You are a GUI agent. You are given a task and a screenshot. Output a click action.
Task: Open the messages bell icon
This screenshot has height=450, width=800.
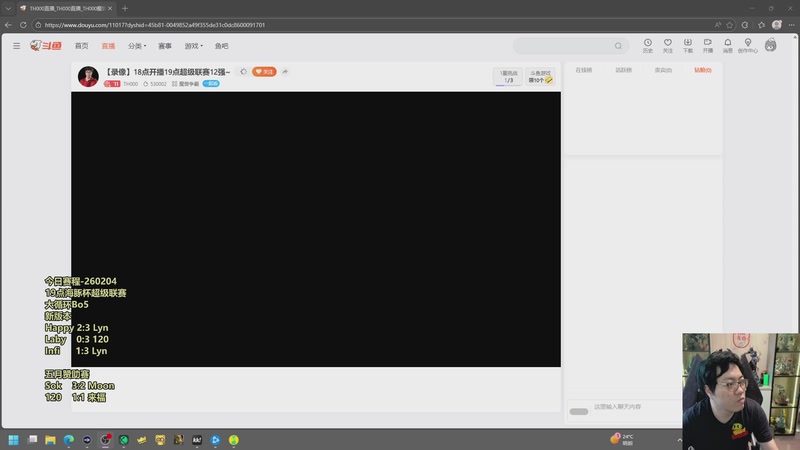(x=728, y=45)
